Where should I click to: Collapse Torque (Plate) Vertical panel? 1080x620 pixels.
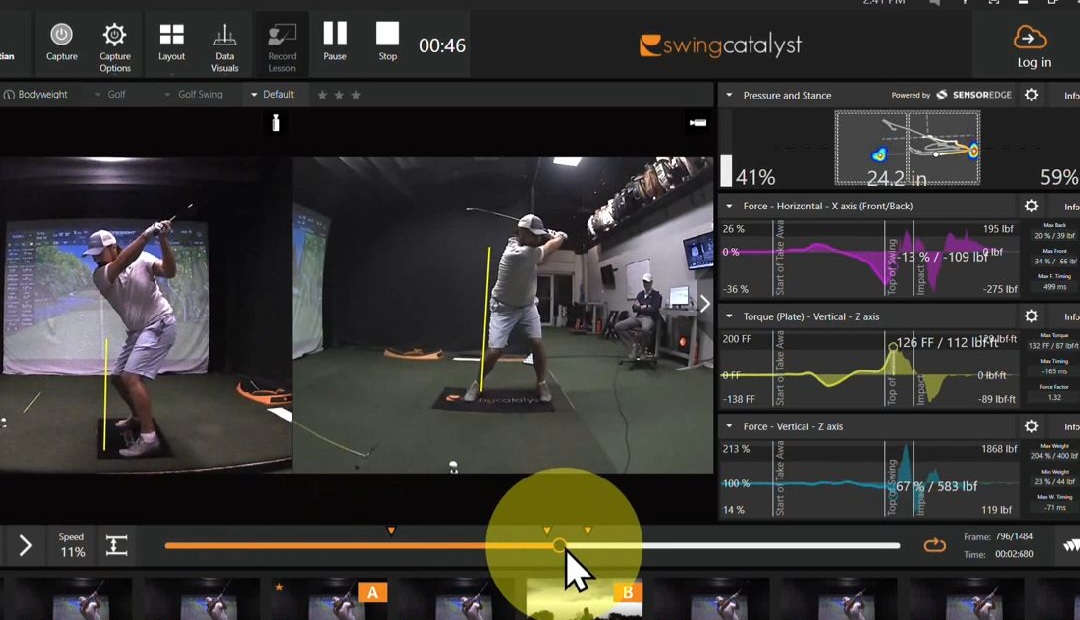click(729, 316)
